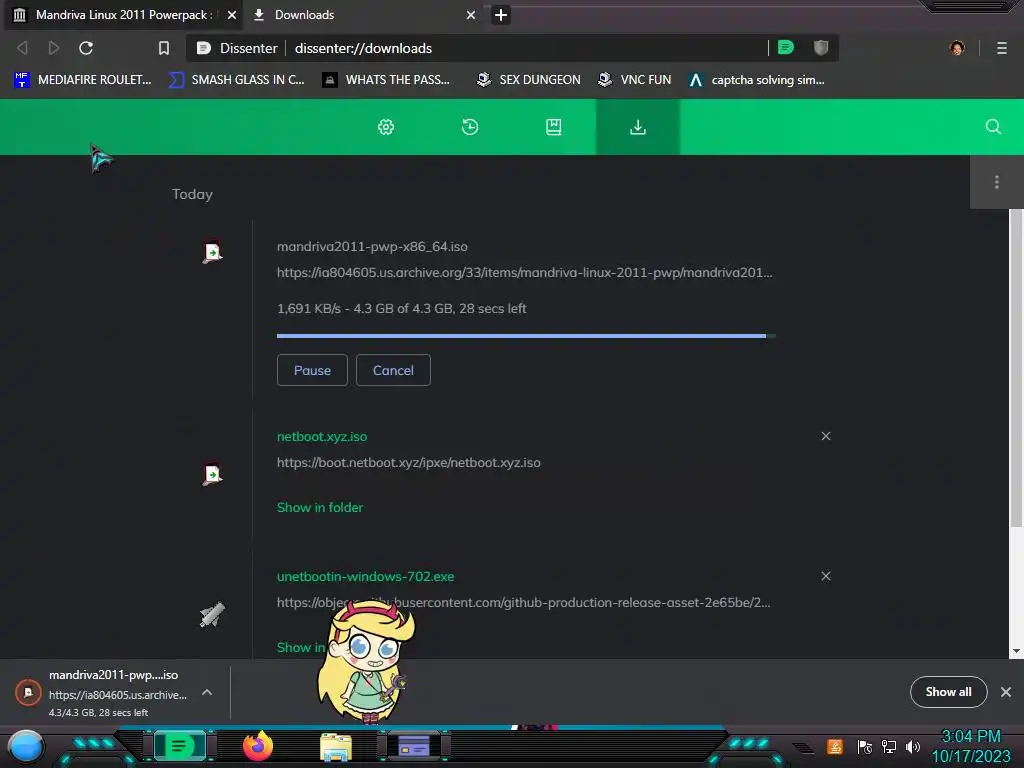This screenshot has width=1024, height=768.
Task: Show all downloads button
Action: (948, 692)
